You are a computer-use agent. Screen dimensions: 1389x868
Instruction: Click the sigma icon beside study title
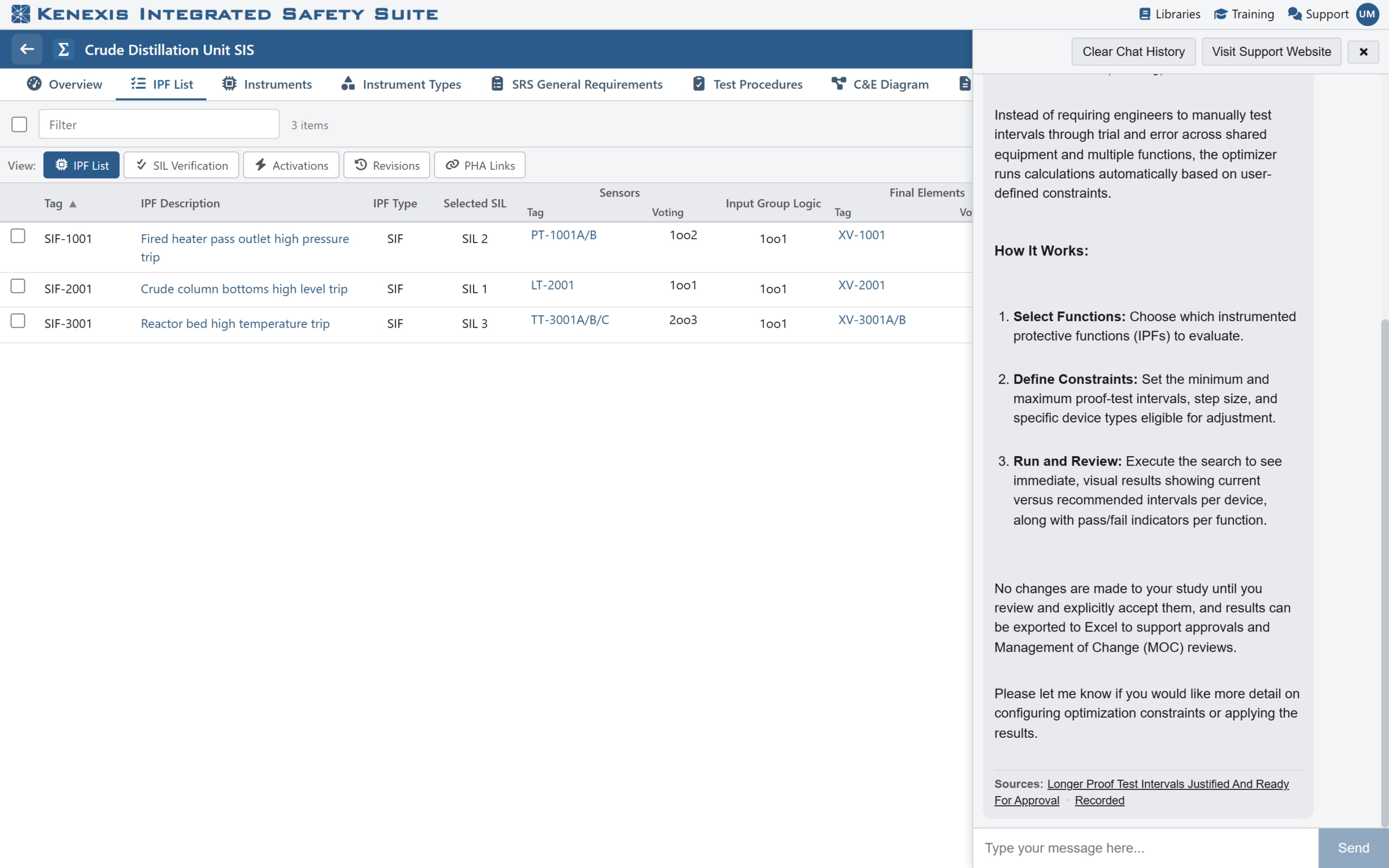(x=63, y=49)
